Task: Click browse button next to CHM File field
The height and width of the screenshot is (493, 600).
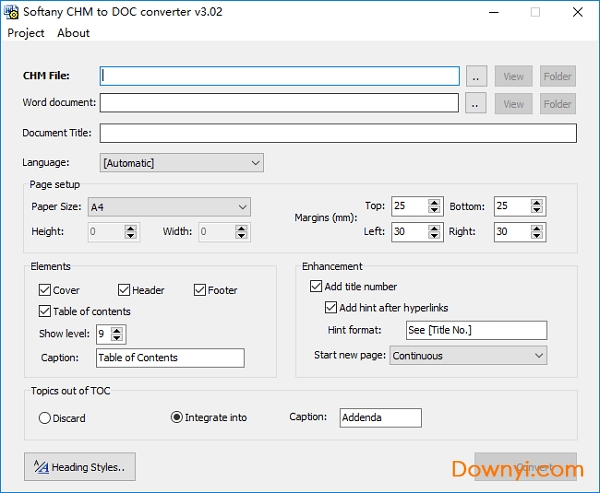Action: click(x=477, y=76)
